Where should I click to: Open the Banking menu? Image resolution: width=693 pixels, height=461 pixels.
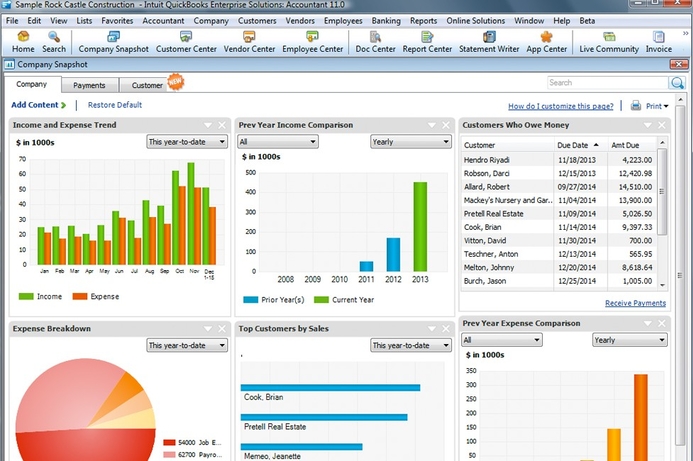coord(386,21)
